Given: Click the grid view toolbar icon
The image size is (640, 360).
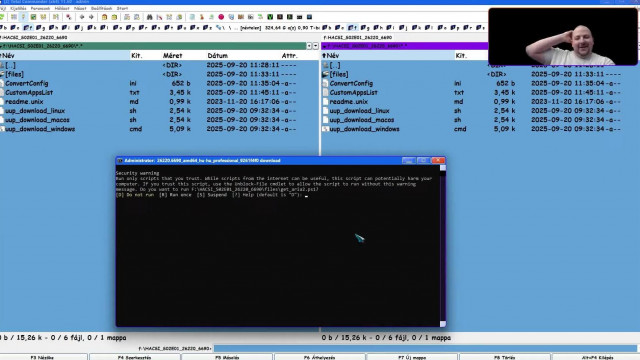Looking at the screenshot, I should [x=14, y=17].
